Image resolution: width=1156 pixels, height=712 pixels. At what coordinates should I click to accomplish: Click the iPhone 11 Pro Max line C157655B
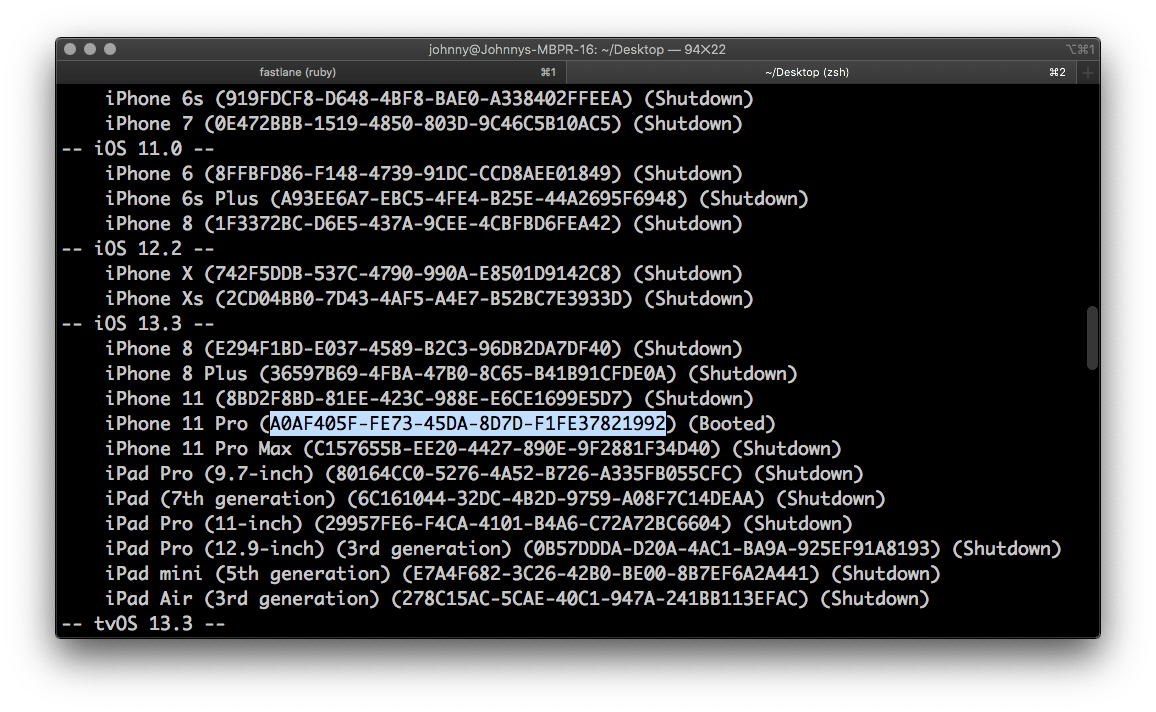(x=473, y=449)
